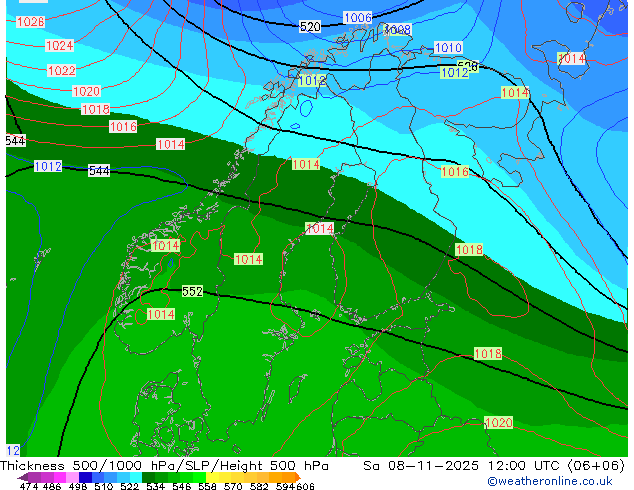Screen dimensions: 634x490
Task: Pick the yellow legend swatch above 558
Action: point(212,477)
